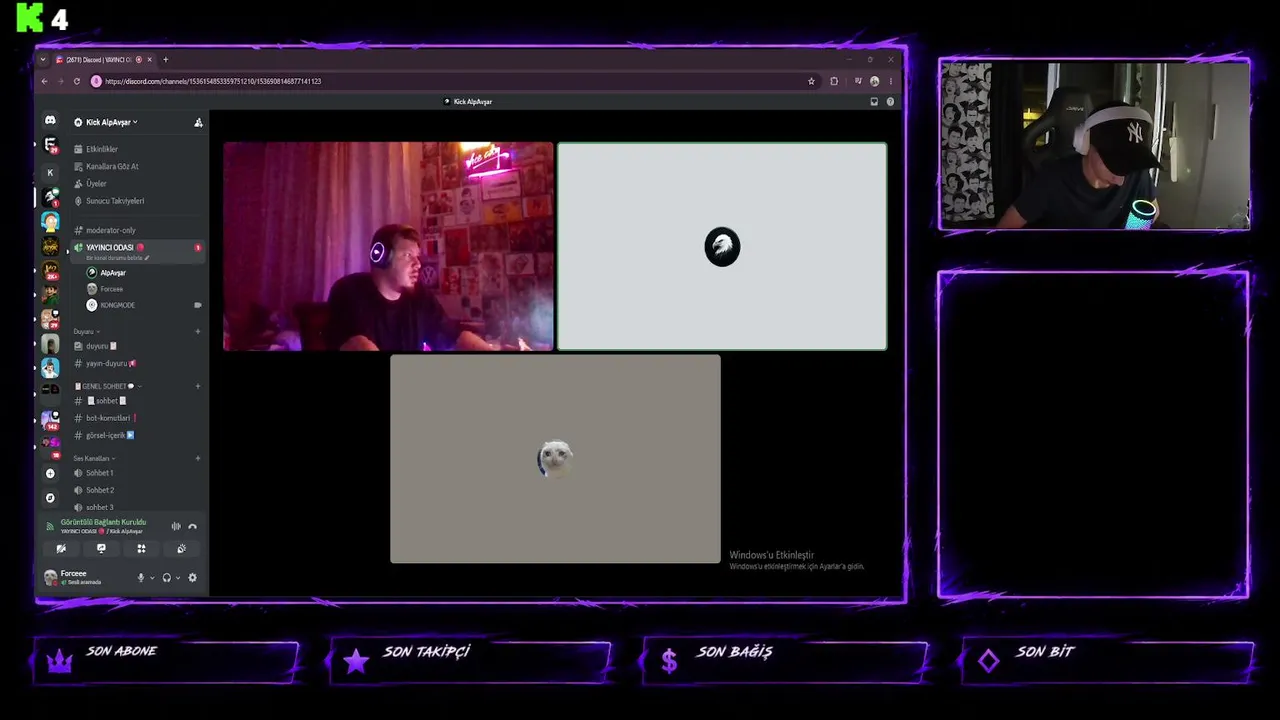Create channel in Ses Kanalları category
1280x720 pixels.
[x=198, y=458]
